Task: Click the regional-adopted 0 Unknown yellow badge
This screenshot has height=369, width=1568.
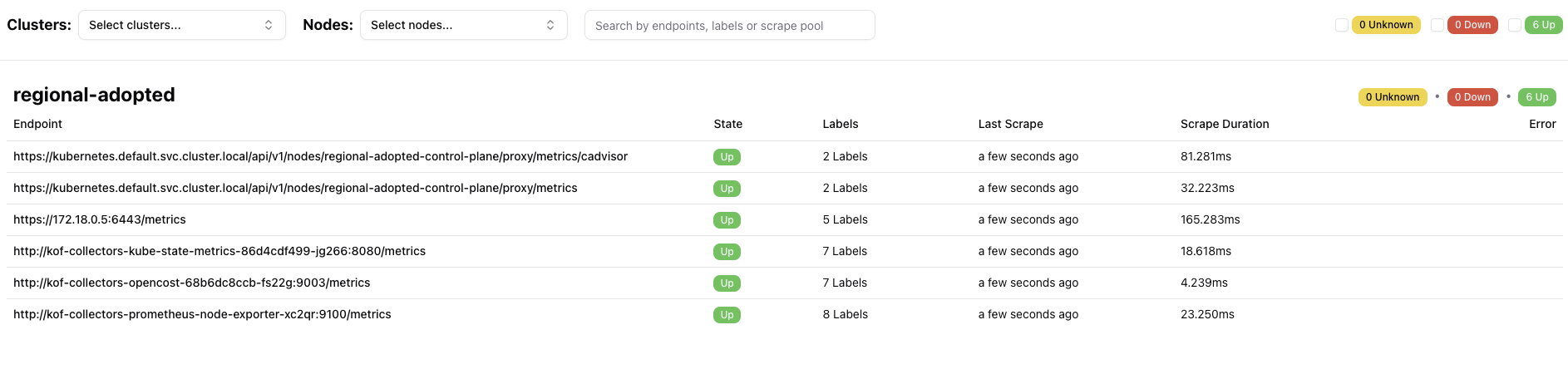Action: tap(1393, 97)
